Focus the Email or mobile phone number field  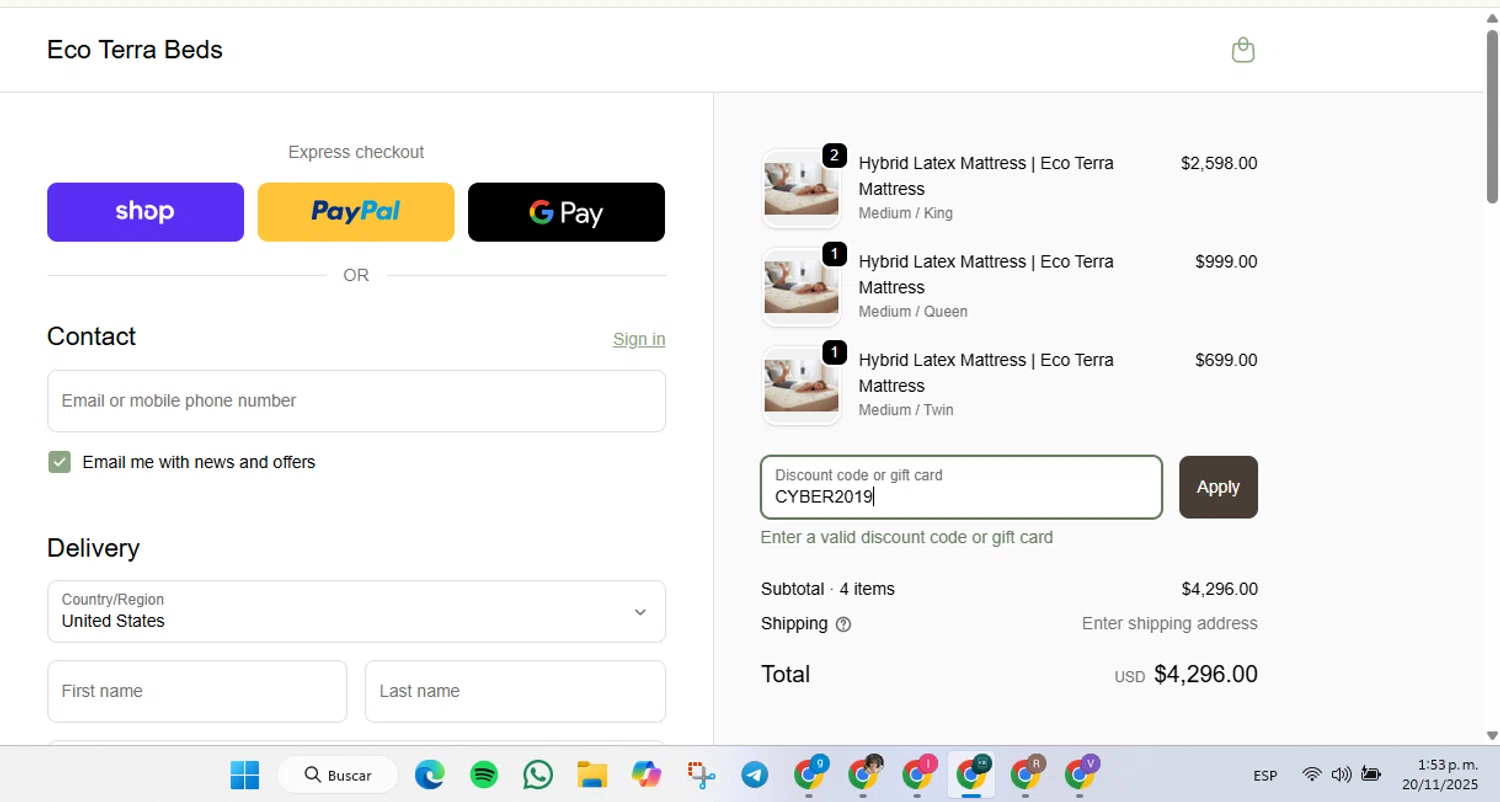[x=356, y=401]
